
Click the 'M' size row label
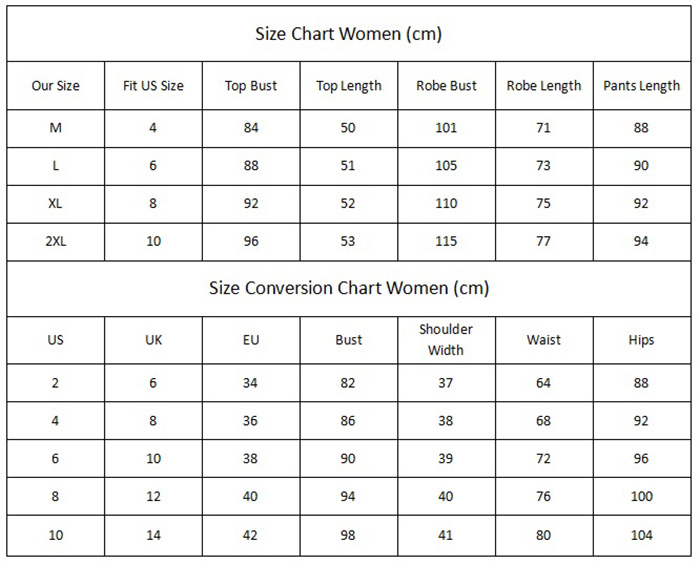pyautogui.click(x=55, y=128)
